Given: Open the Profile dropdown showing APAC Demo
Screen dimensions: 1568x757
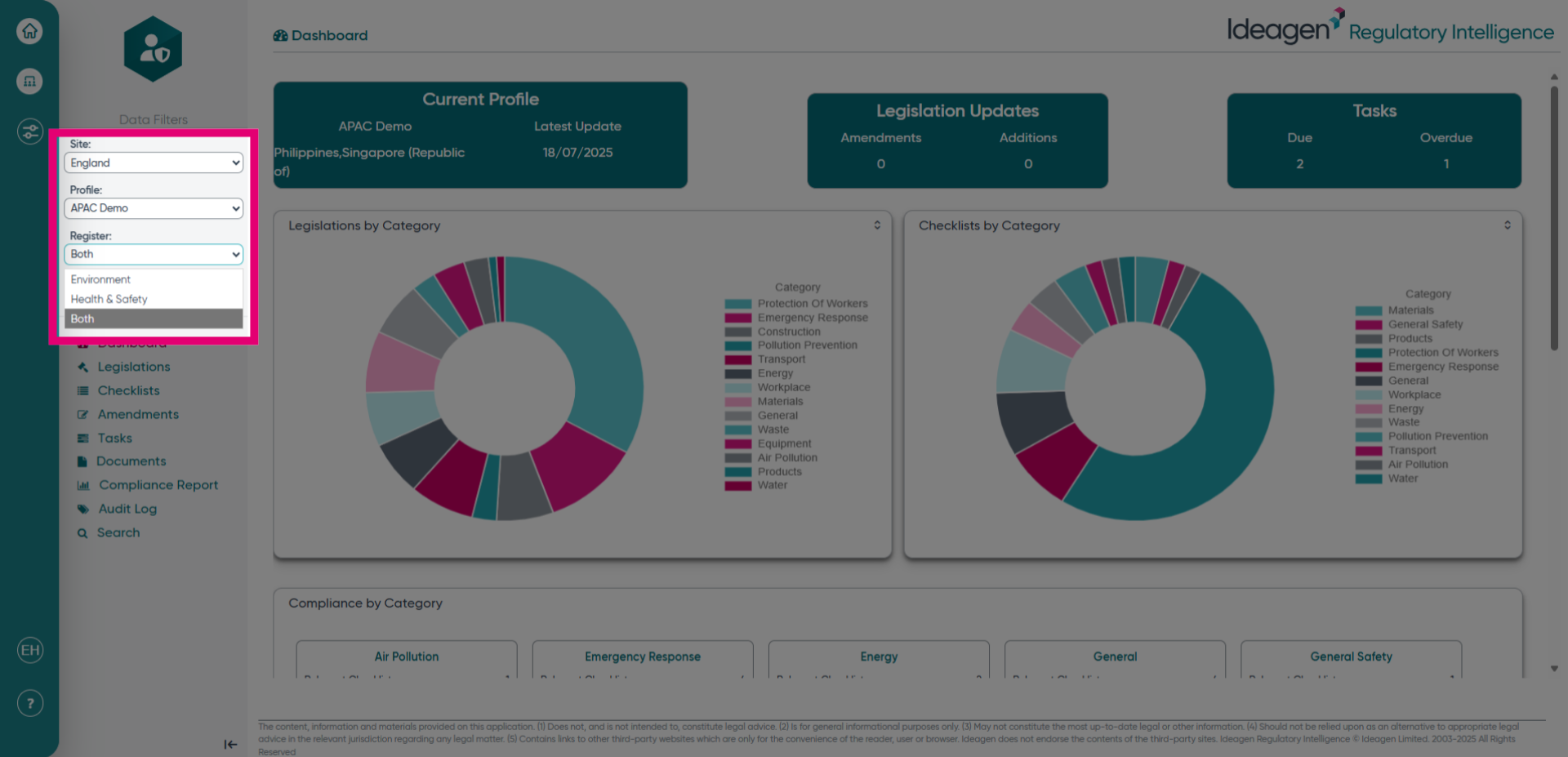Looking at the screenshot, I should point(154,208).
